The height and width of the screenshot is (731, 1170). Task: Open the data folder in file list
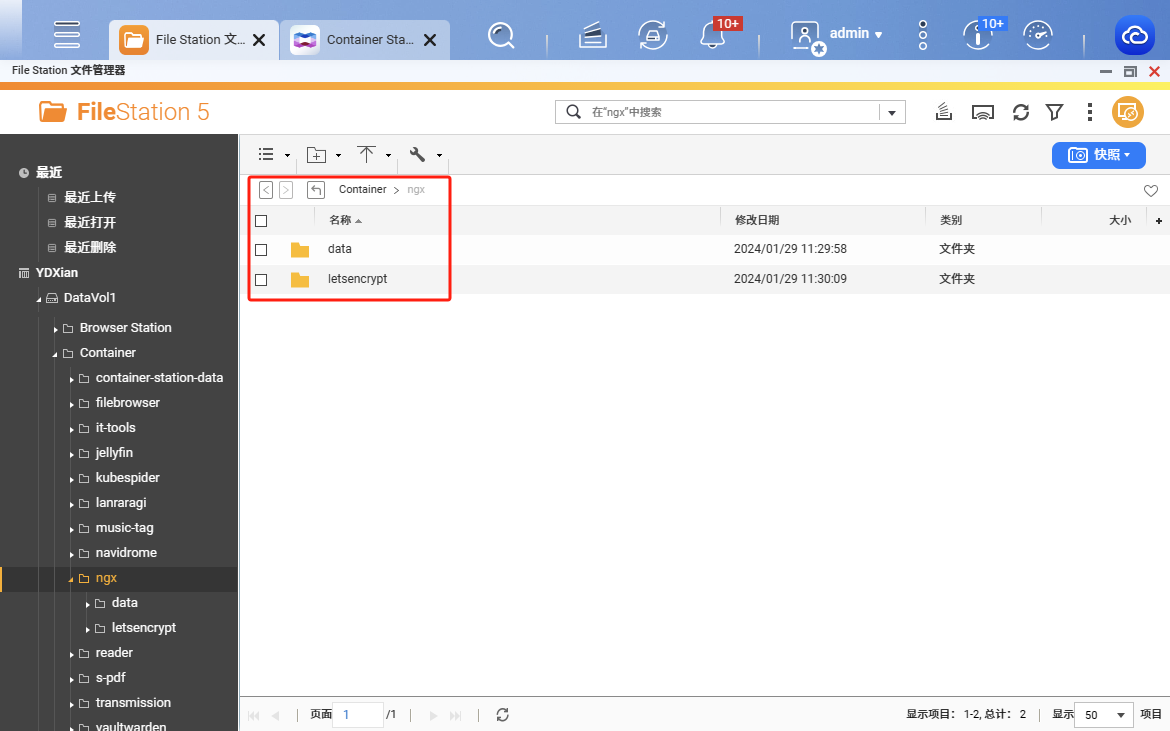pyautogui.click(x=340, y=249)
